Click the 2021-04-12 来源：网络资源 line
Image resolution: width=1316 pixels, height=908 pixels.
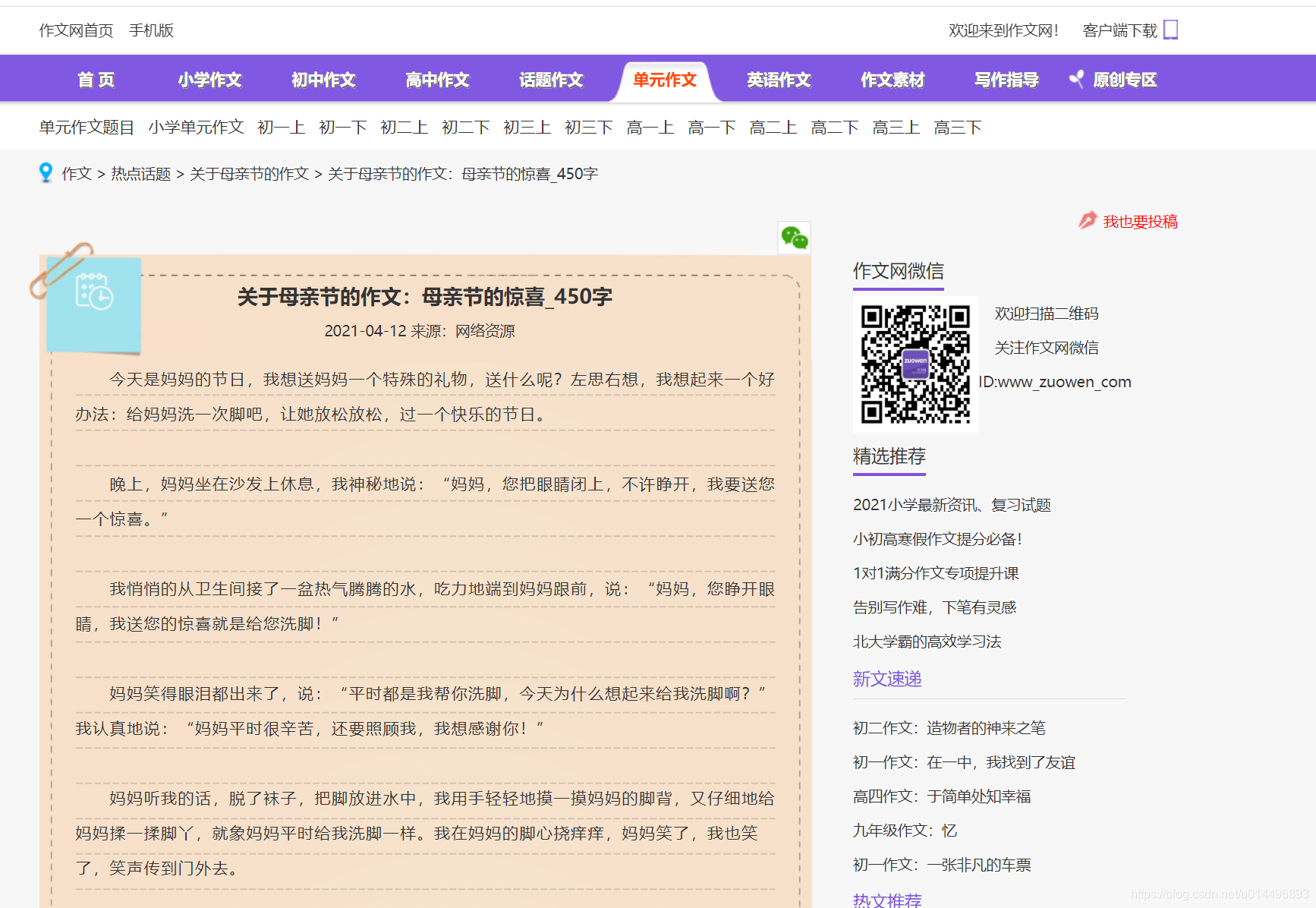[x=420, y=331]
